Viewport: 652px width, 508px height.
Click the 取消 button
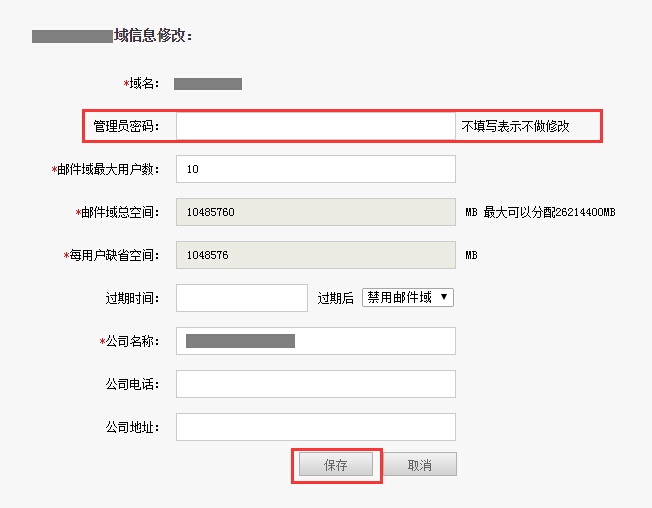tap(420, 465)
